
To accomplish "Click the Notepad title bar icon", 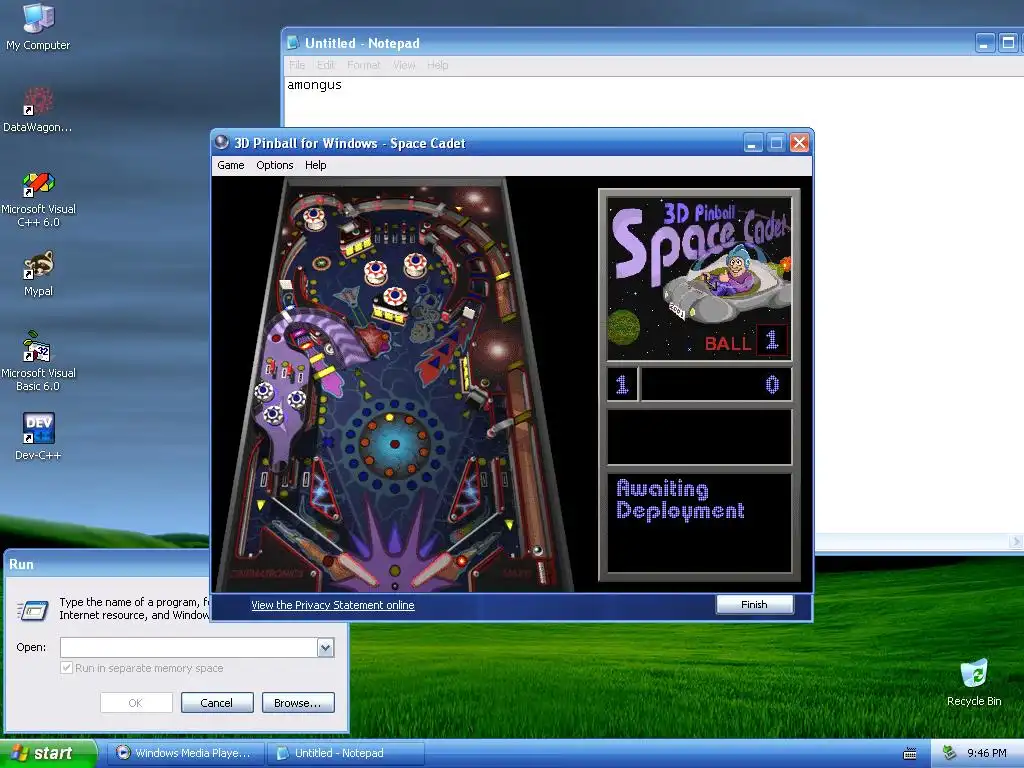I will pos(293,43).
